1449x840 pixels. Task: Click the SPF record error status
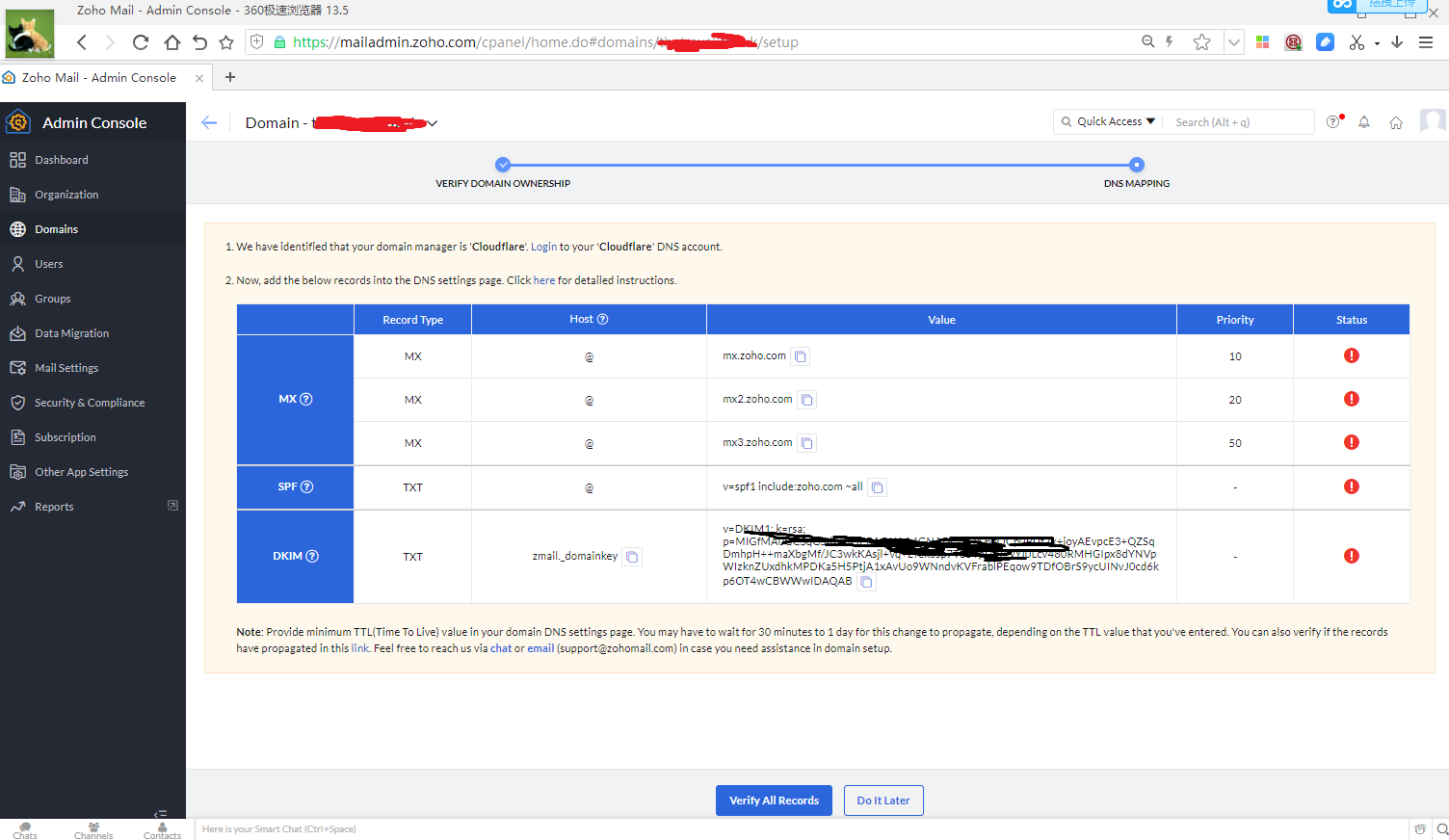[x=1352, y=486]
